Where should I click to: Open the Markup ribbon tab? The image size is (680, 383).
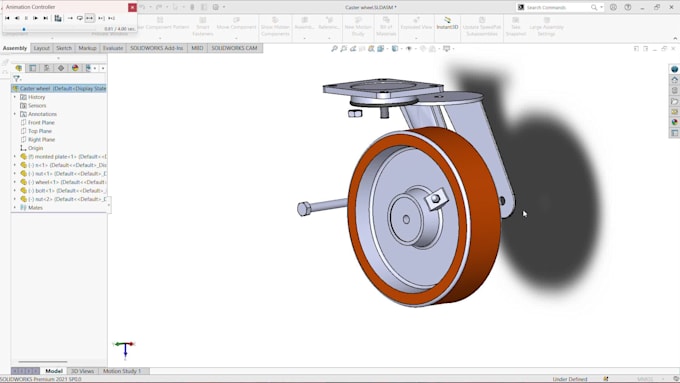[x=87, y=48]
